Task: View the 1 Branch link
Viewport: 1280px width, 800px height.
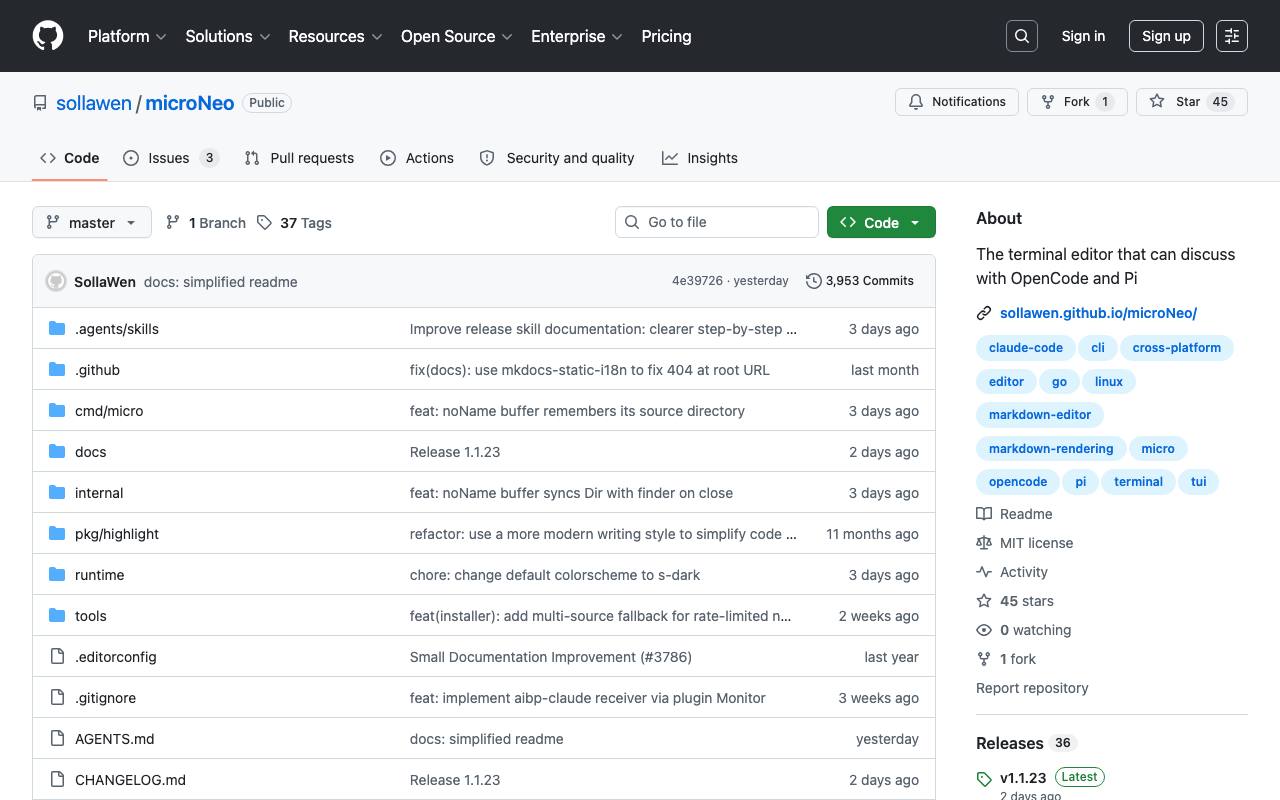Action: 206,223
